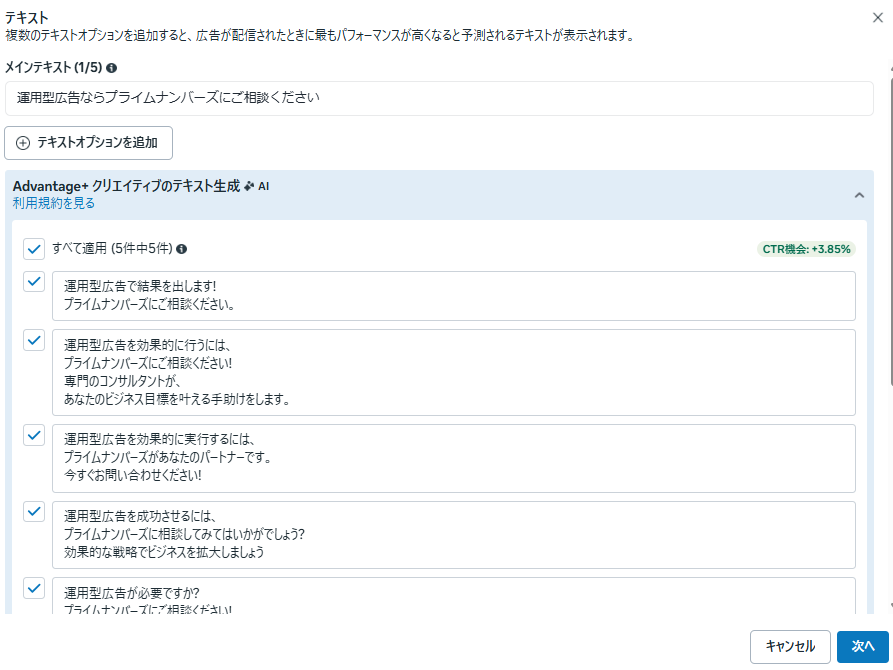
Task: Click the テキストオプションを追加 button
Action: pyautogui.click(x=89, y=143)
